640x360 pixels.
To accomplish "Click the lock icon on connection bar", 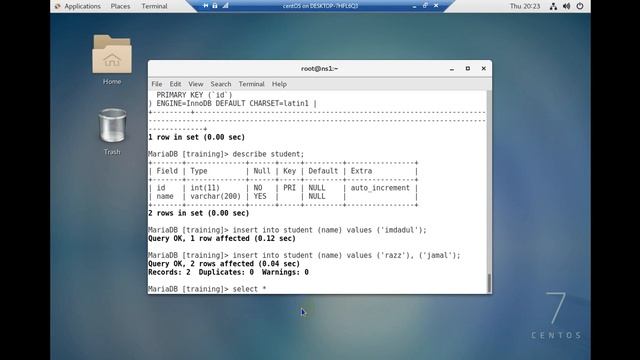I will 215,6.
